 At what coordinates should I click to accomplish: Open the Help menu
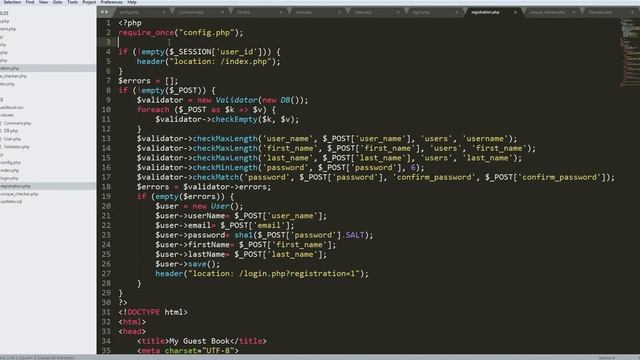click(x=132, y=2)
